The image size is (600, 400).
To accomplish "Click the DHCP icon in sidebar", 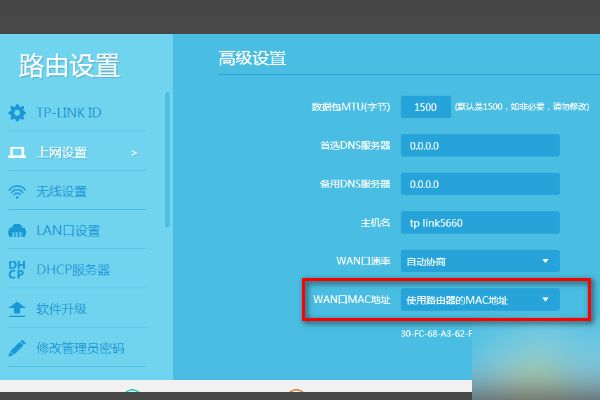I will (17, 269).
